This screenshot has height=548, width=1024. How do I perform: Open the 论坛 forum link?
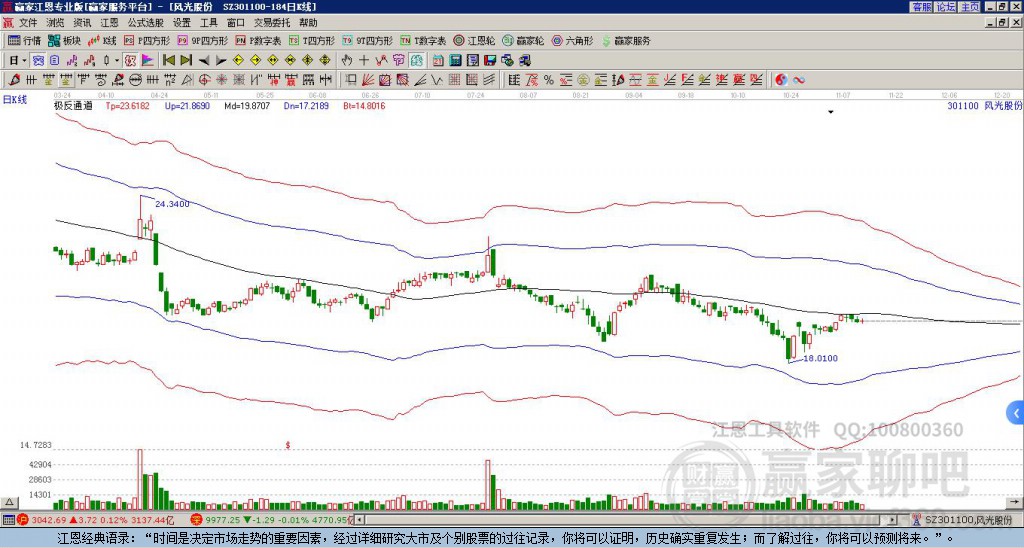pyautogui.click(x=945, y=6)
